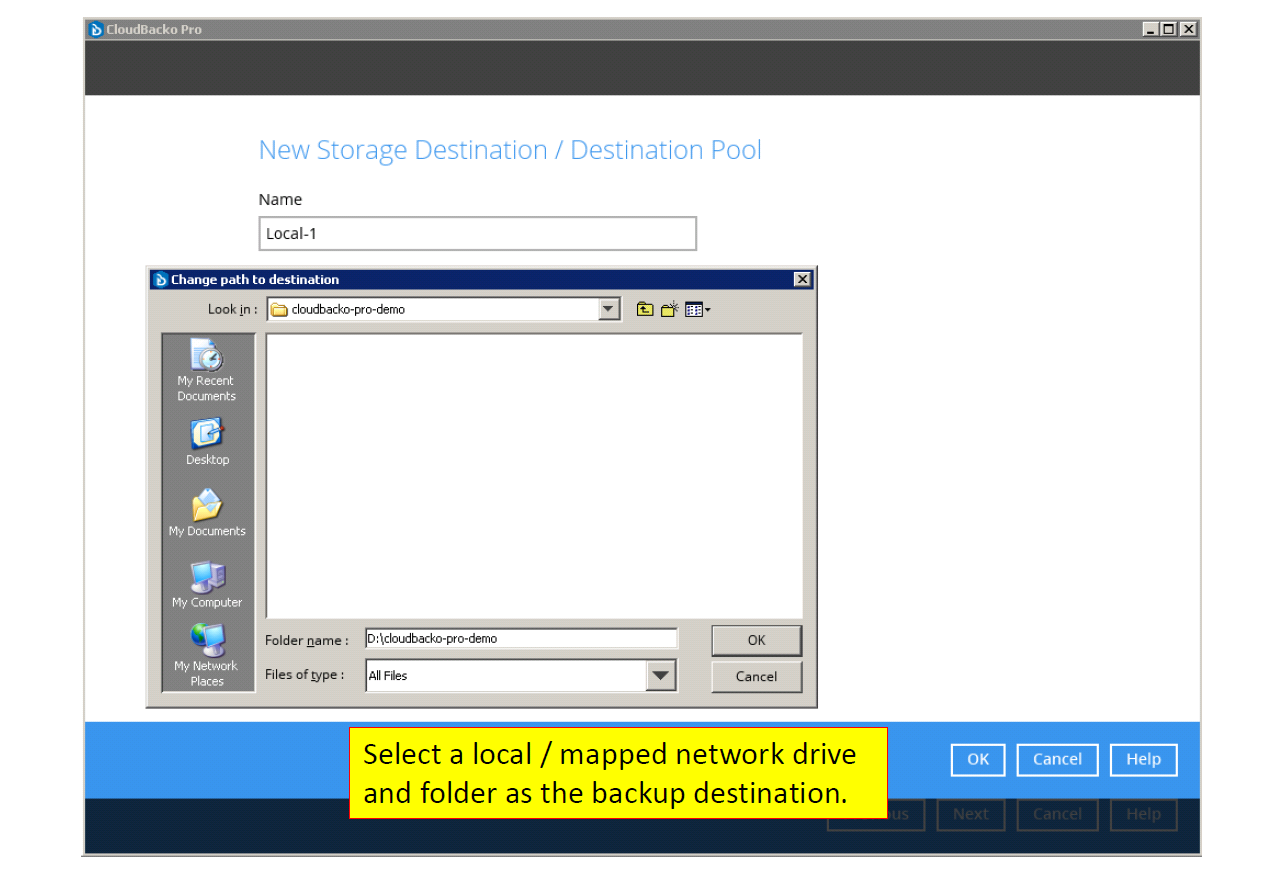
Task: Expand the Files of type list
Action: coord(660,675)
